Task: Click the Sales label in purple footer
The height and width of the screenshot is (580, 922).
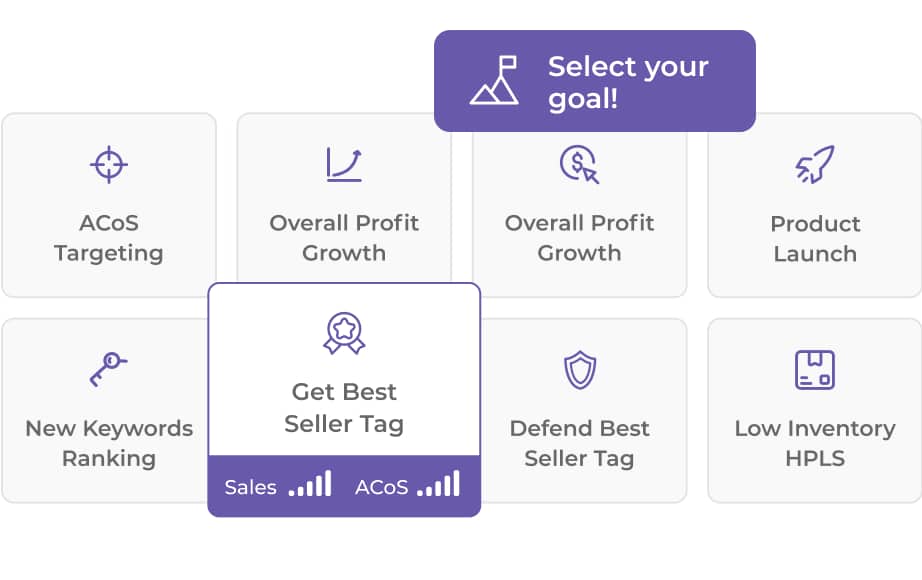Action: point(251,488)
